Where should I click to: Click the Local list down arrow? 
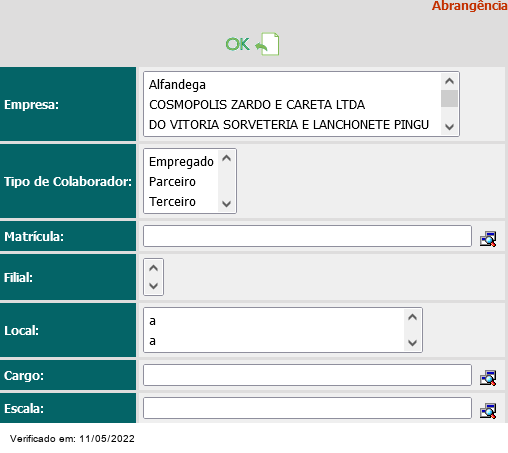pyautogui.click(x=412, y=343)
